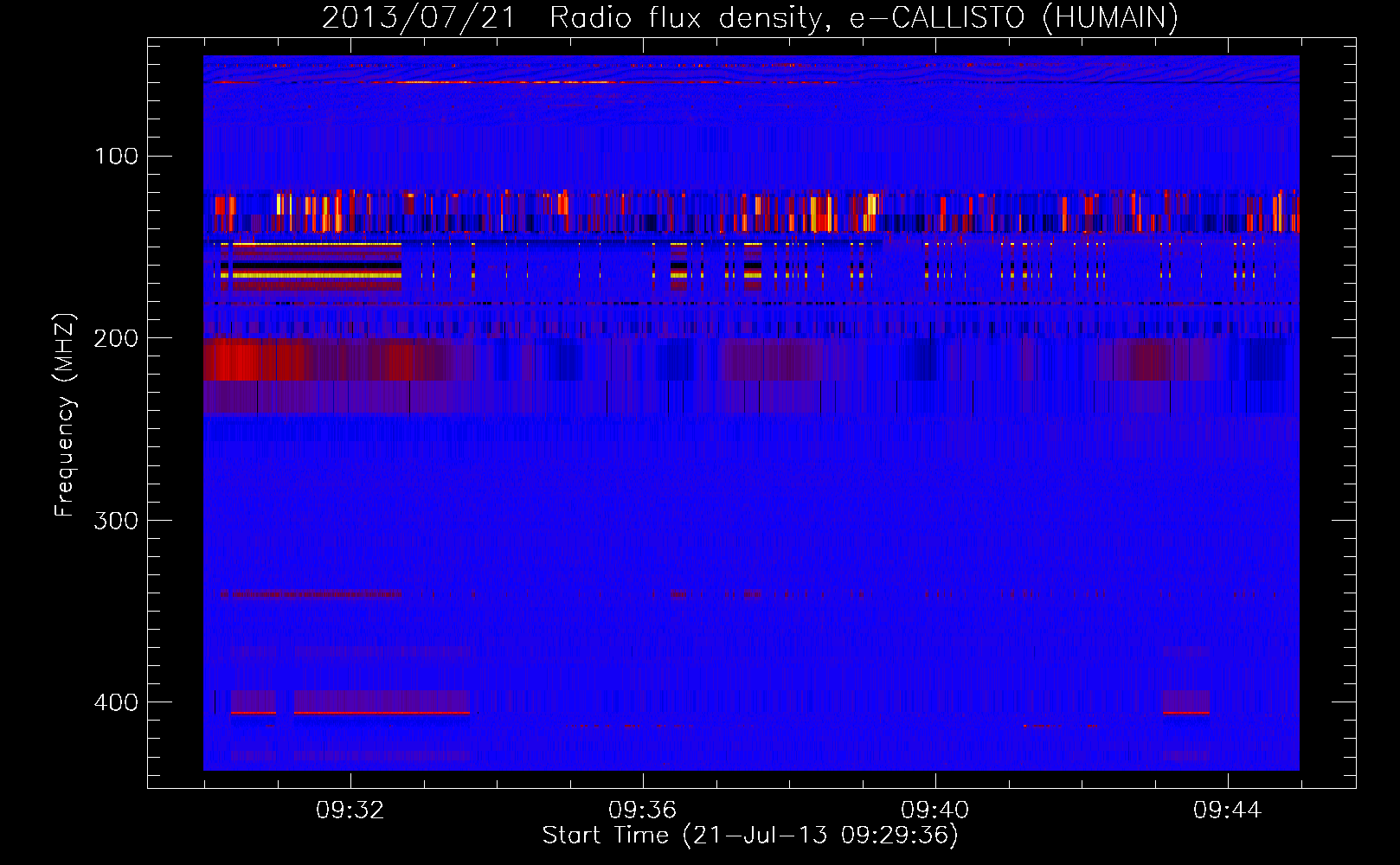This screenshot has width=1400, height=865.
Task: Click the 09:44 time tick label
Action: 1228,811
